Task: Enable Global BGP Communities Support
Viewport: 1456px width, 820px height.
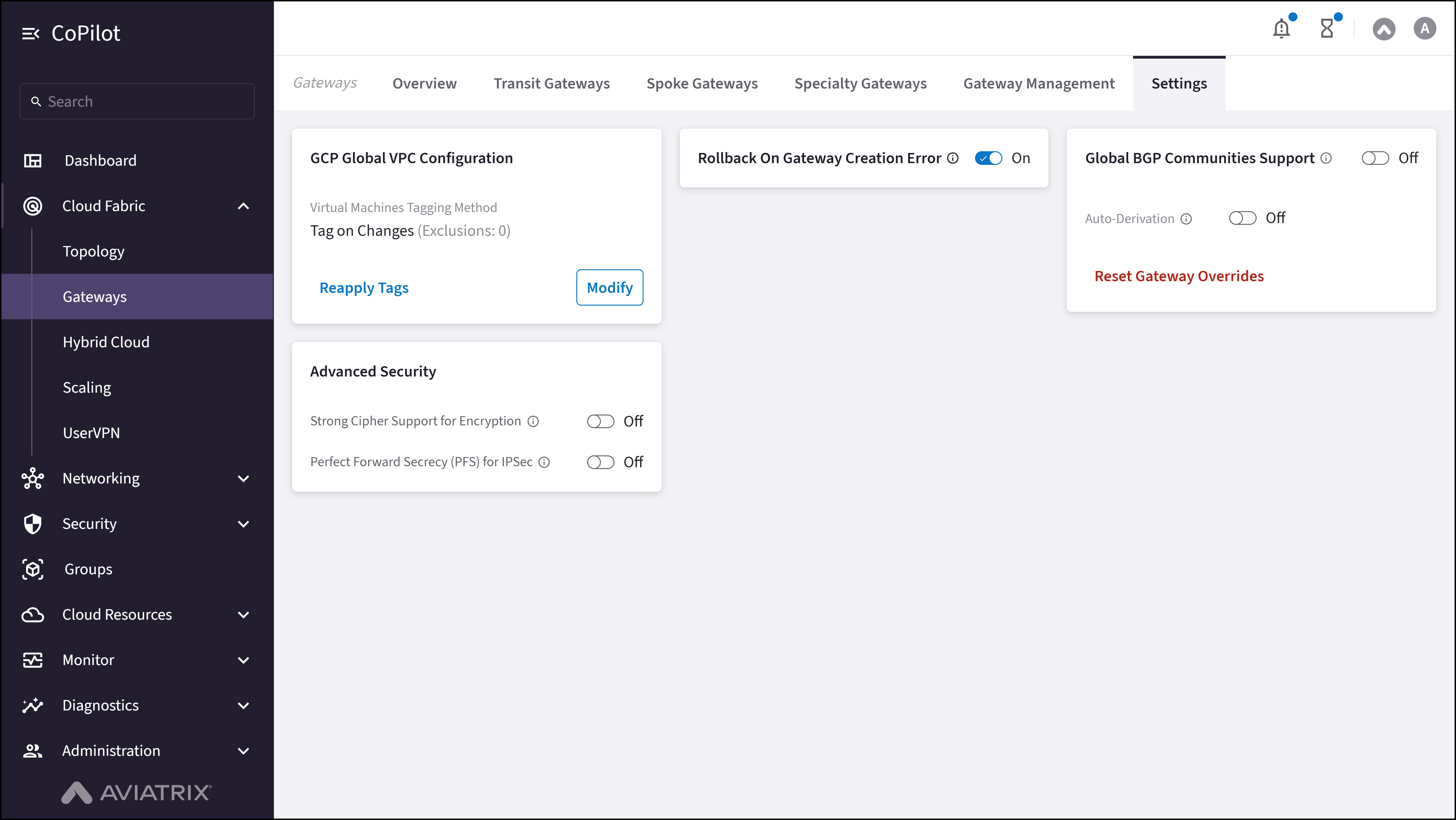Action: click(1375, 158)
